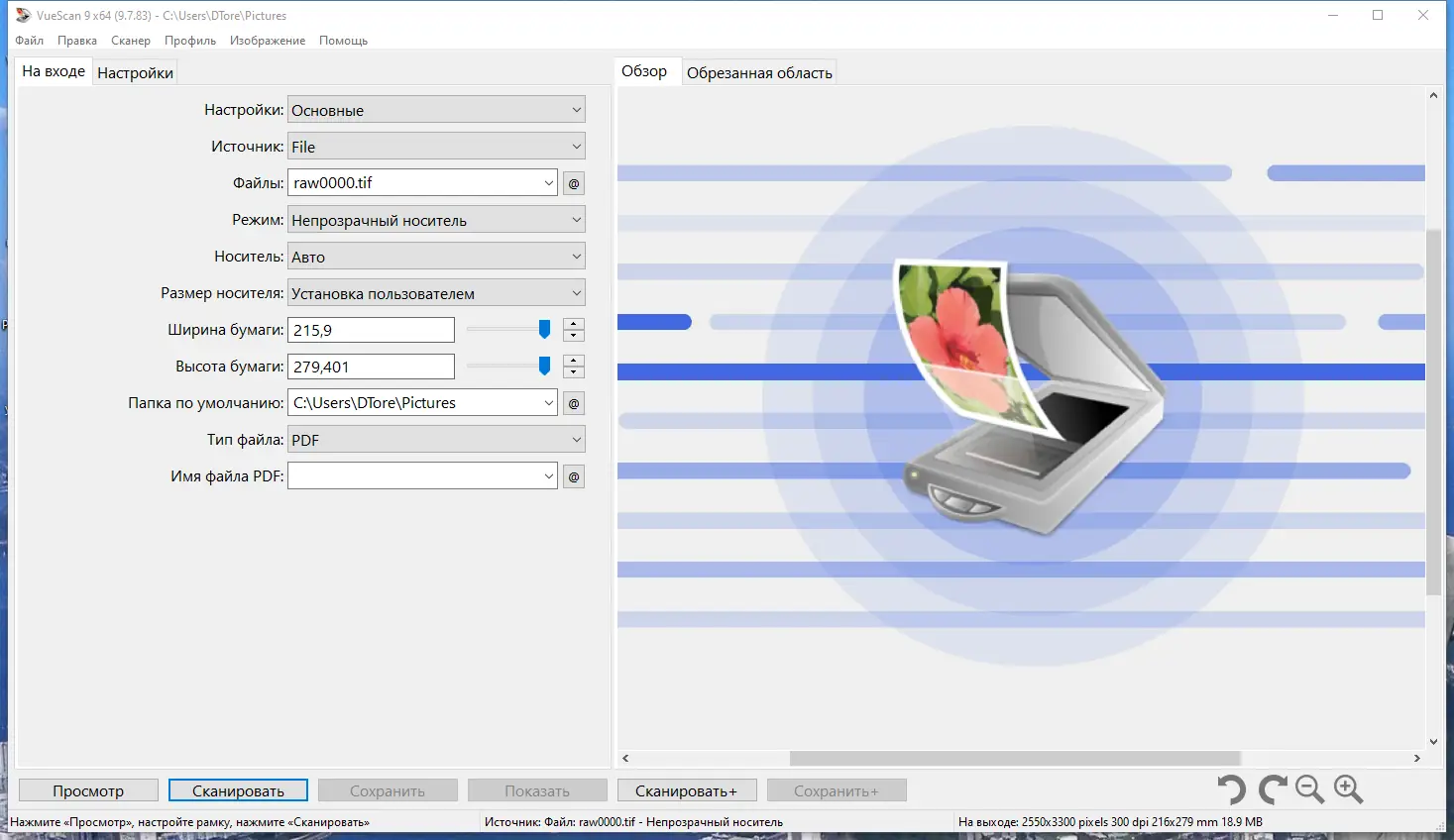The image size is (1454, 840).
Task: Open the Правка menu
Action: 77,41
